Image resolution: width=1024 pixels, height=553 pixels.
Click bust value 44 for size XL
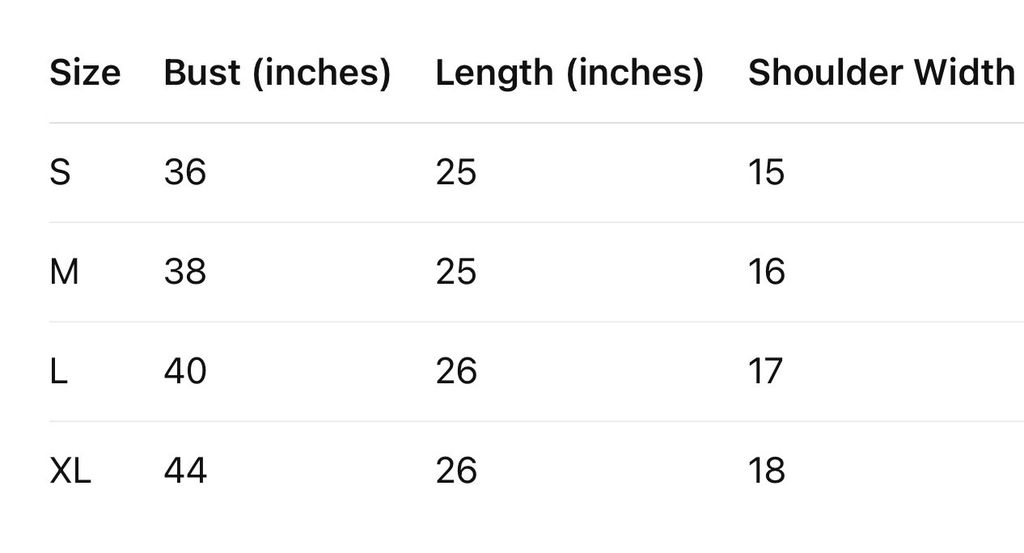click(x=185, y=471)
